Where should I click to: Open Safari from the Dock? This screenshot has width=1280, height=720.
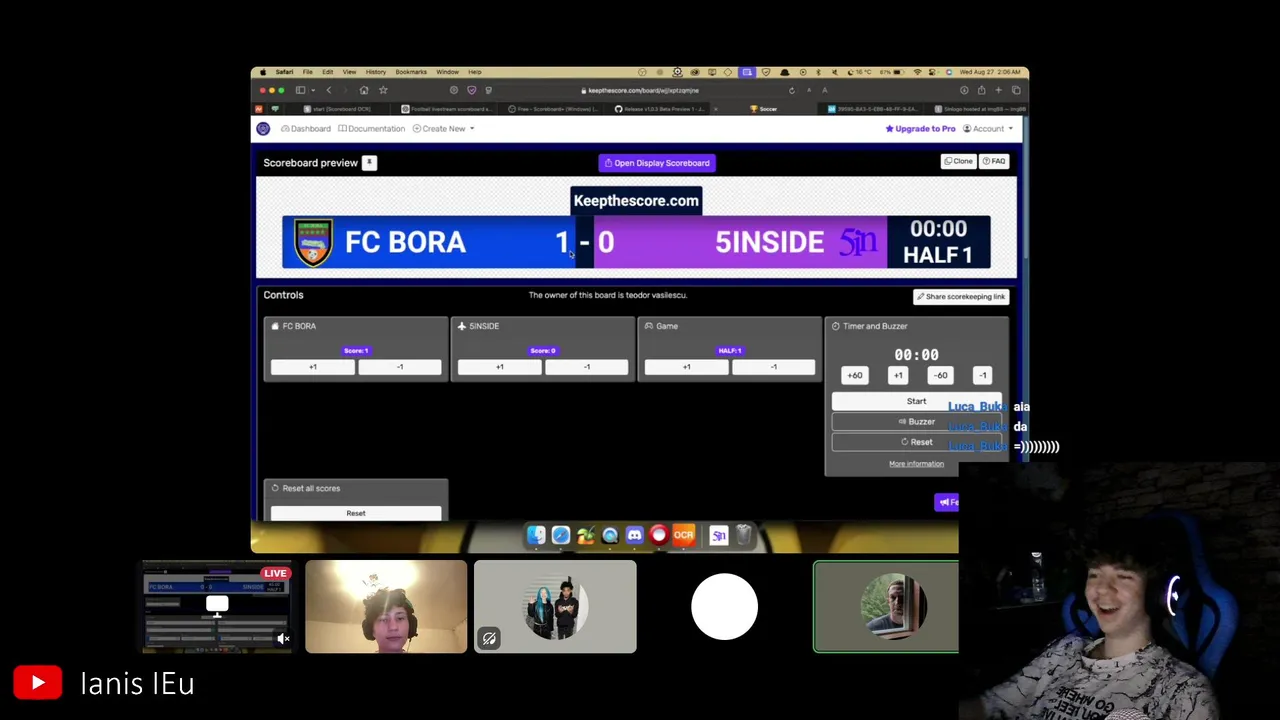tap(561, 535)
